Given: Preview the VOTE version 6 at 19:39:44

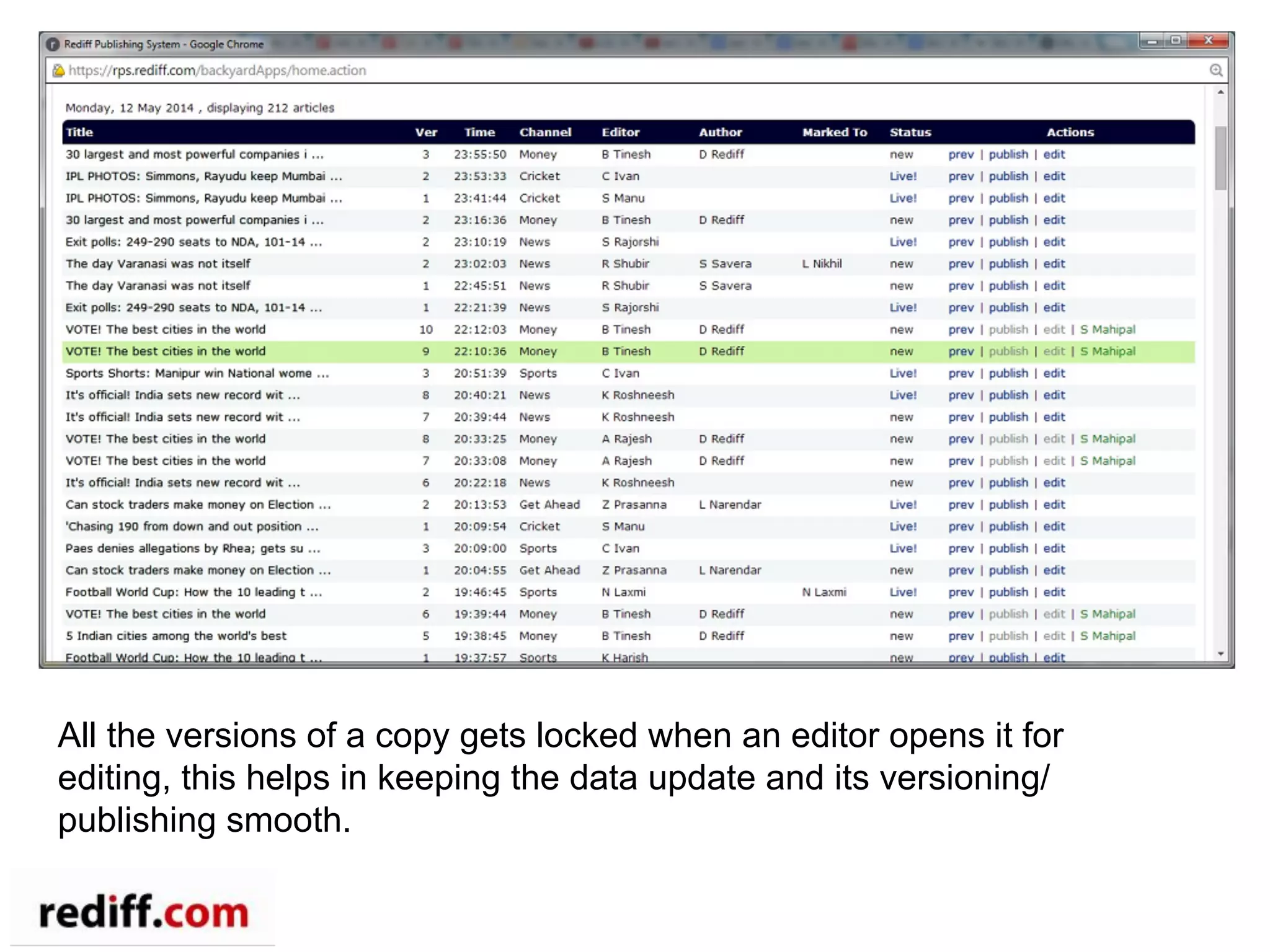Looking at the screenshot, I should [961, 614].
